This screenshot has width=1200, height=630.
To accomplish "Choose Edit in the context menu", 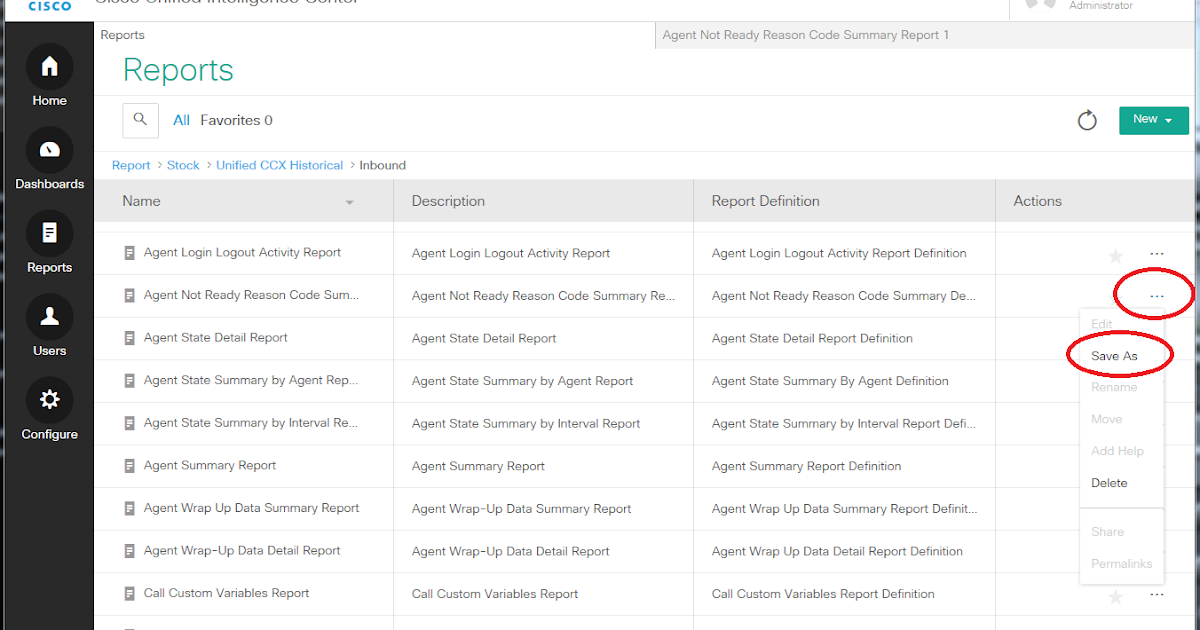I will click(1101, 324).
